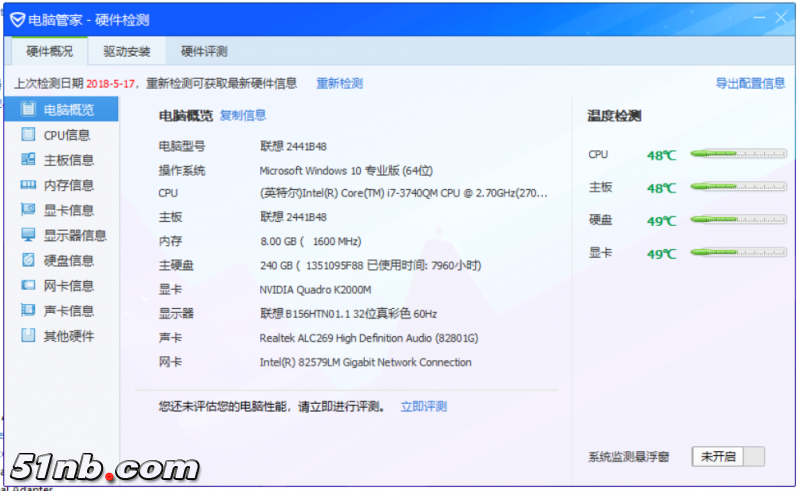Open the 主板信息 sidebar icon

coord(28,159)
